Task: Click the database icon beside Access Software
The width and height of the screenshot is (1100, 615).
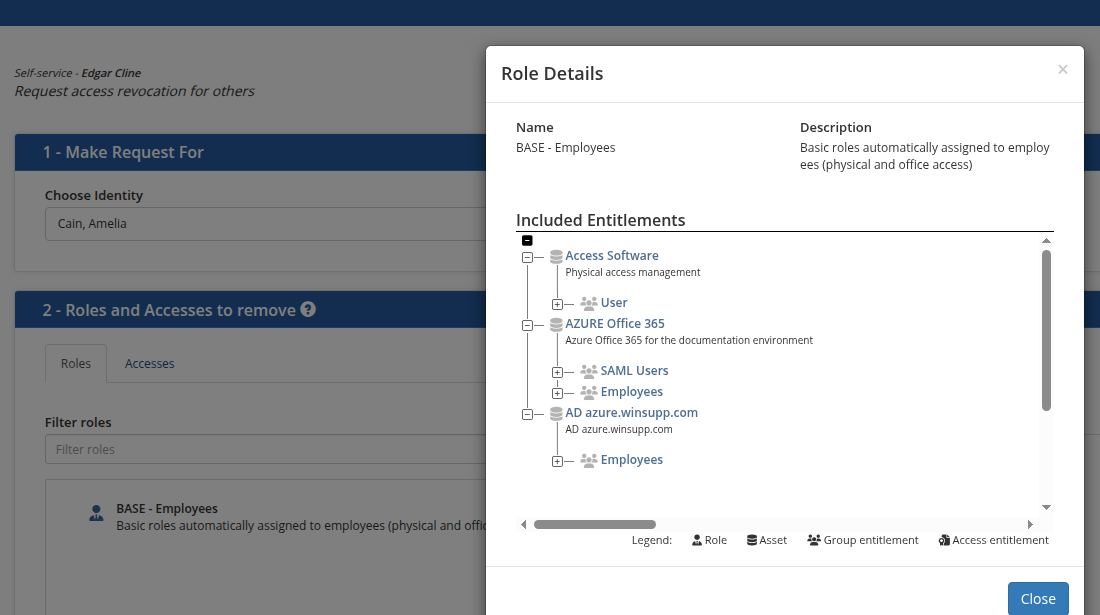Action: [556, 257]
